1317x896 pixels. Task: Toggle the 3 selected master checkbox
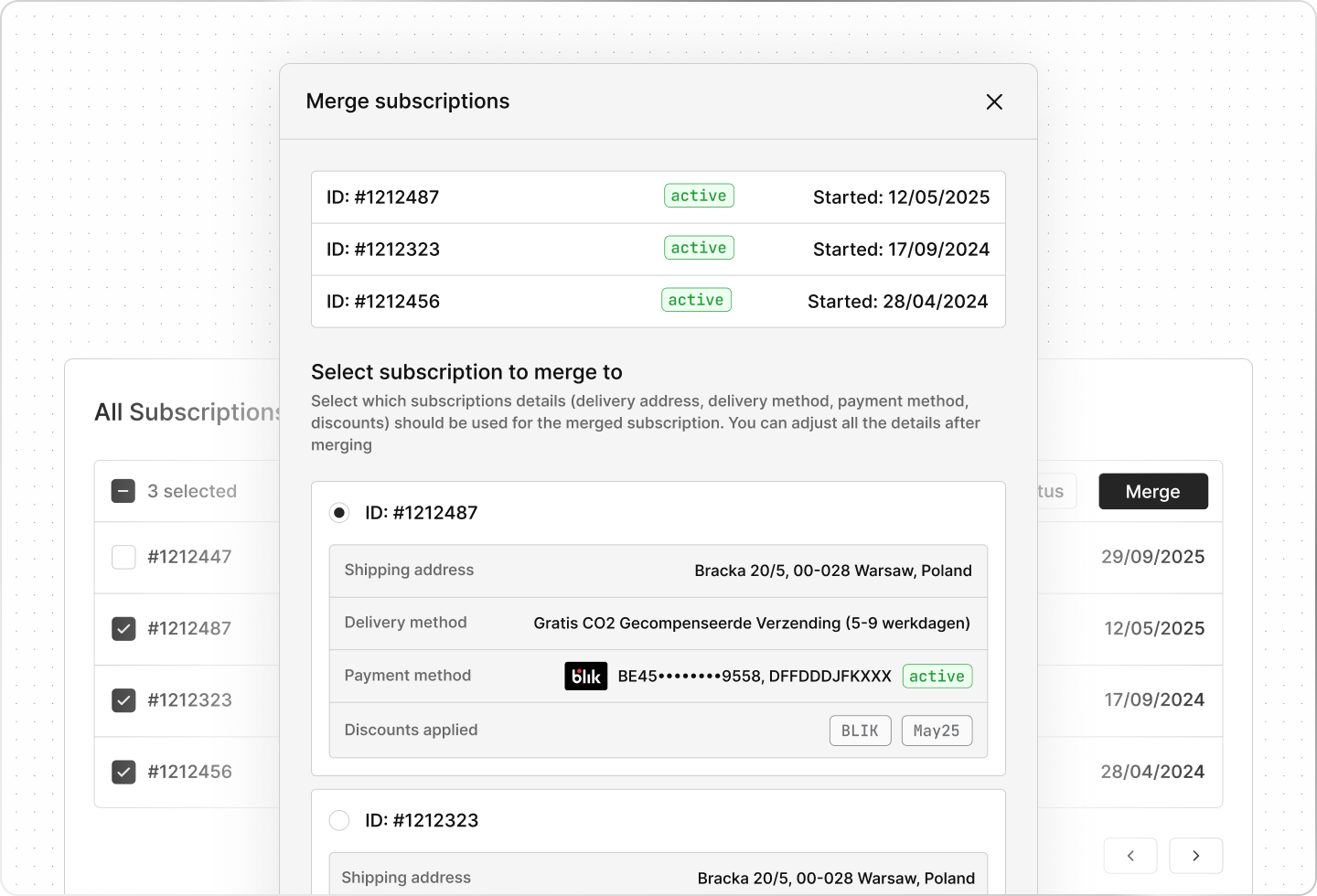point(123,491)
